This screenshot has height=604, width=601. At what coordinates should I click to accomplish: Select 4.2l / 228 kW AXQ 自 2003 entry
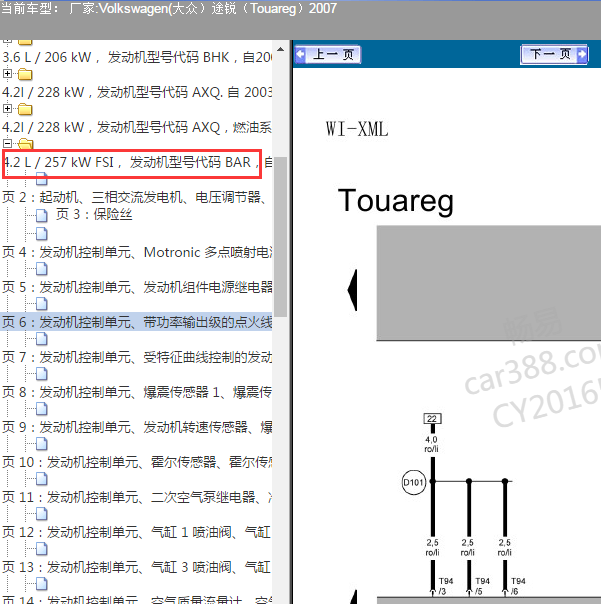pos(137,92)
